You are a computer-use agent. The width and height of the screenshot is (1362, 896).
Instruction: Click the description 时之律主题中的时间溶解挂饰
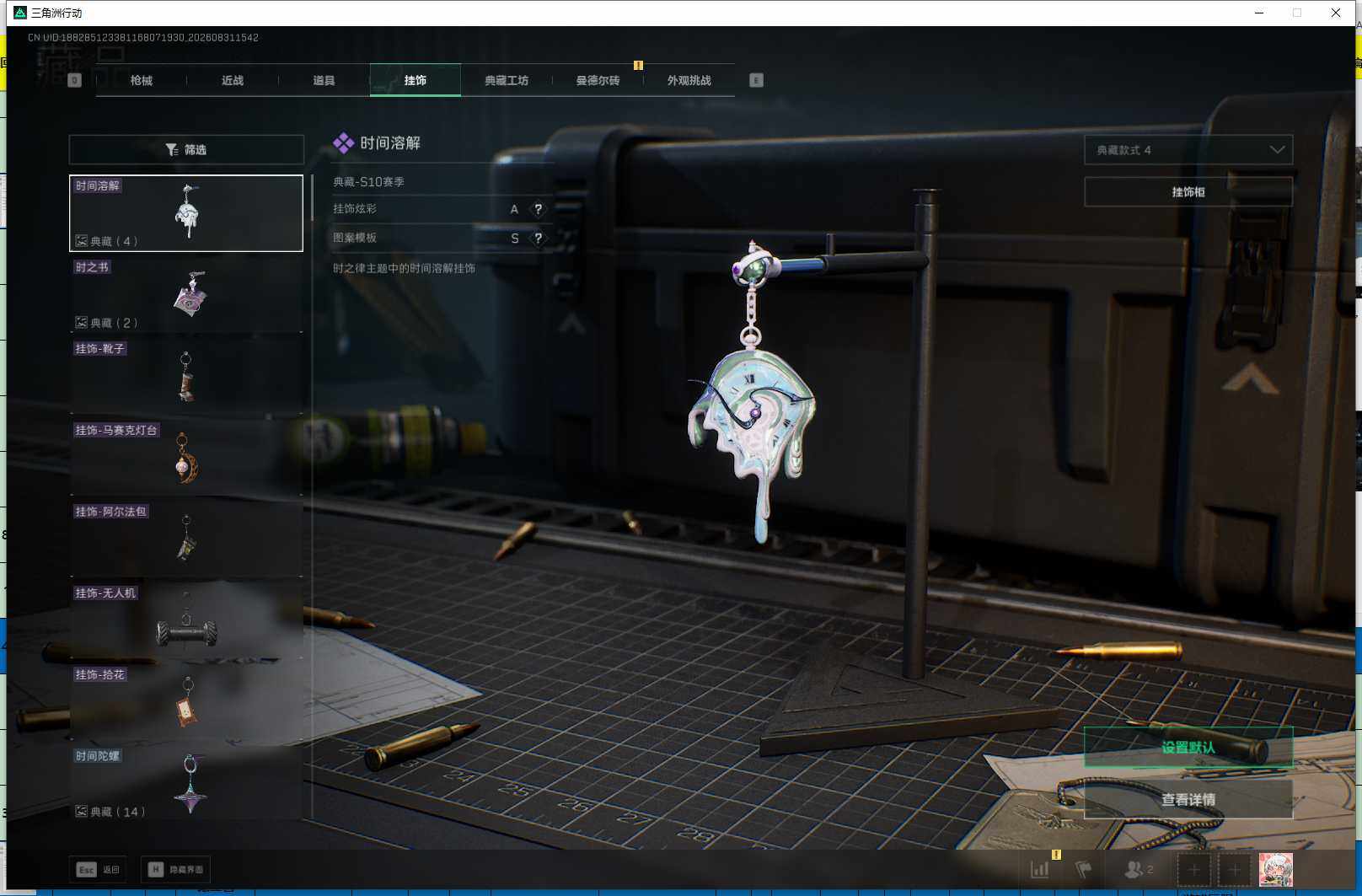click(x=404, y=268)
